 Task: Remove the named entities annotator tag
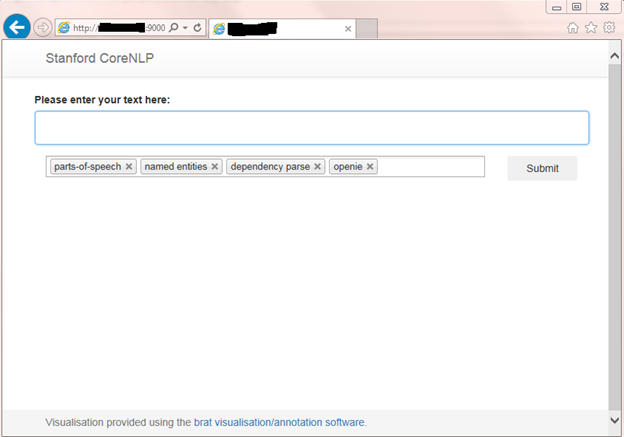tap(214, 166)
